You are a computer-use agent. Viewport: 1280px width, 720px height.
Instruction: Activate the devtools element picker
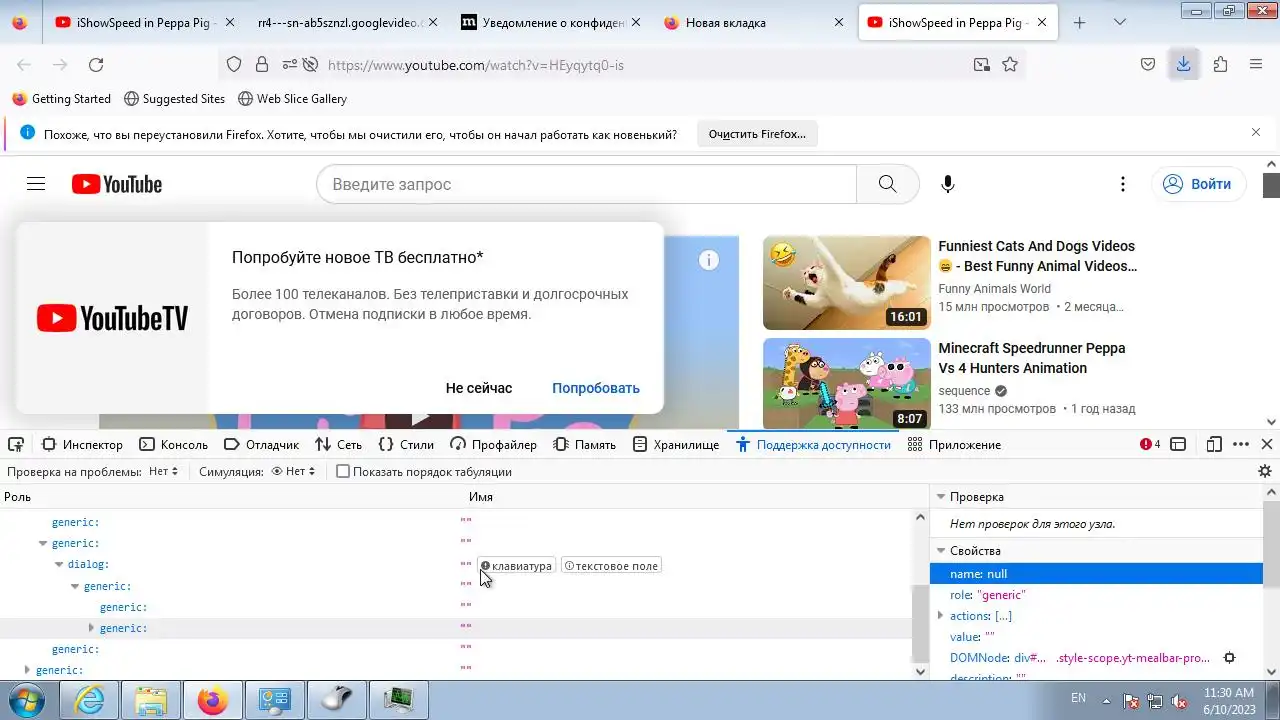click(x=16, y=444)
